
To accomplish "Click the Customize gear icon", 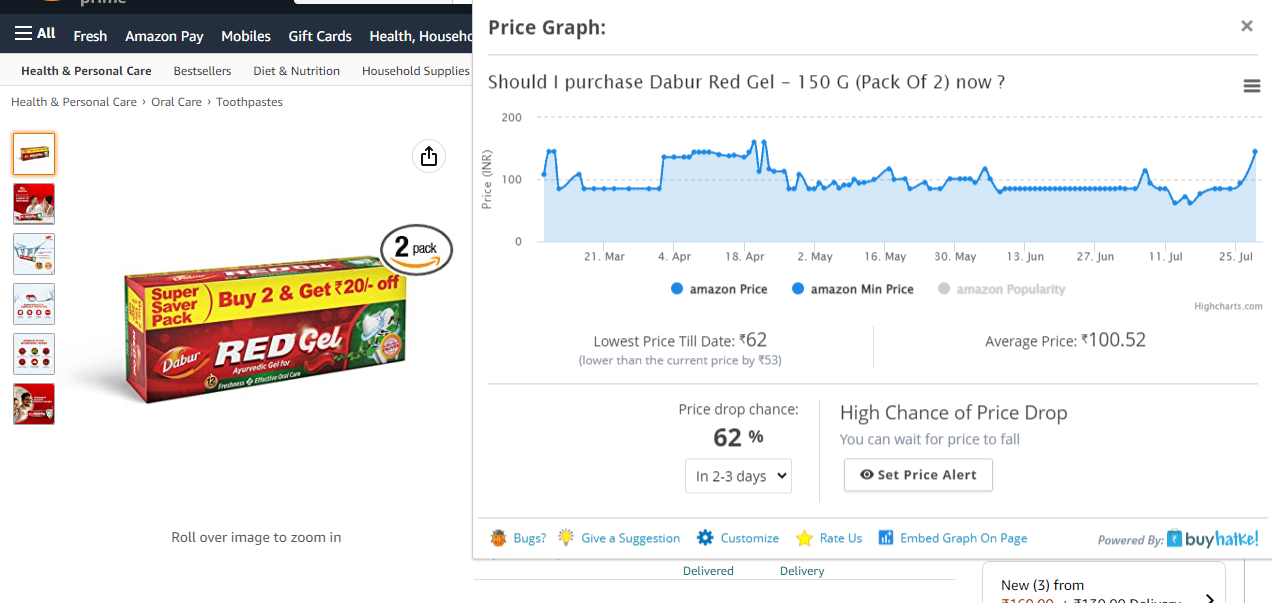I will 705,538.
